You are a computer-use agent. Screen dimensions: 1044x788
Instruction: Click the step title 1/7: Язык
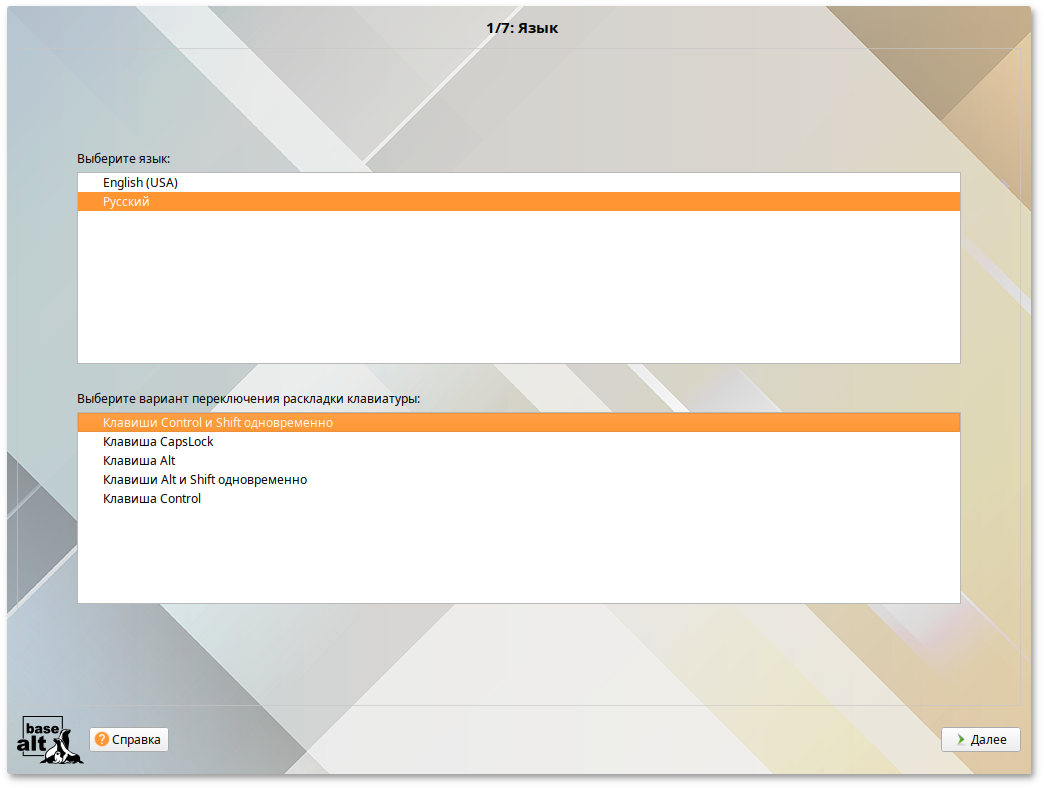pyautogui.click(x=522, y=28)
